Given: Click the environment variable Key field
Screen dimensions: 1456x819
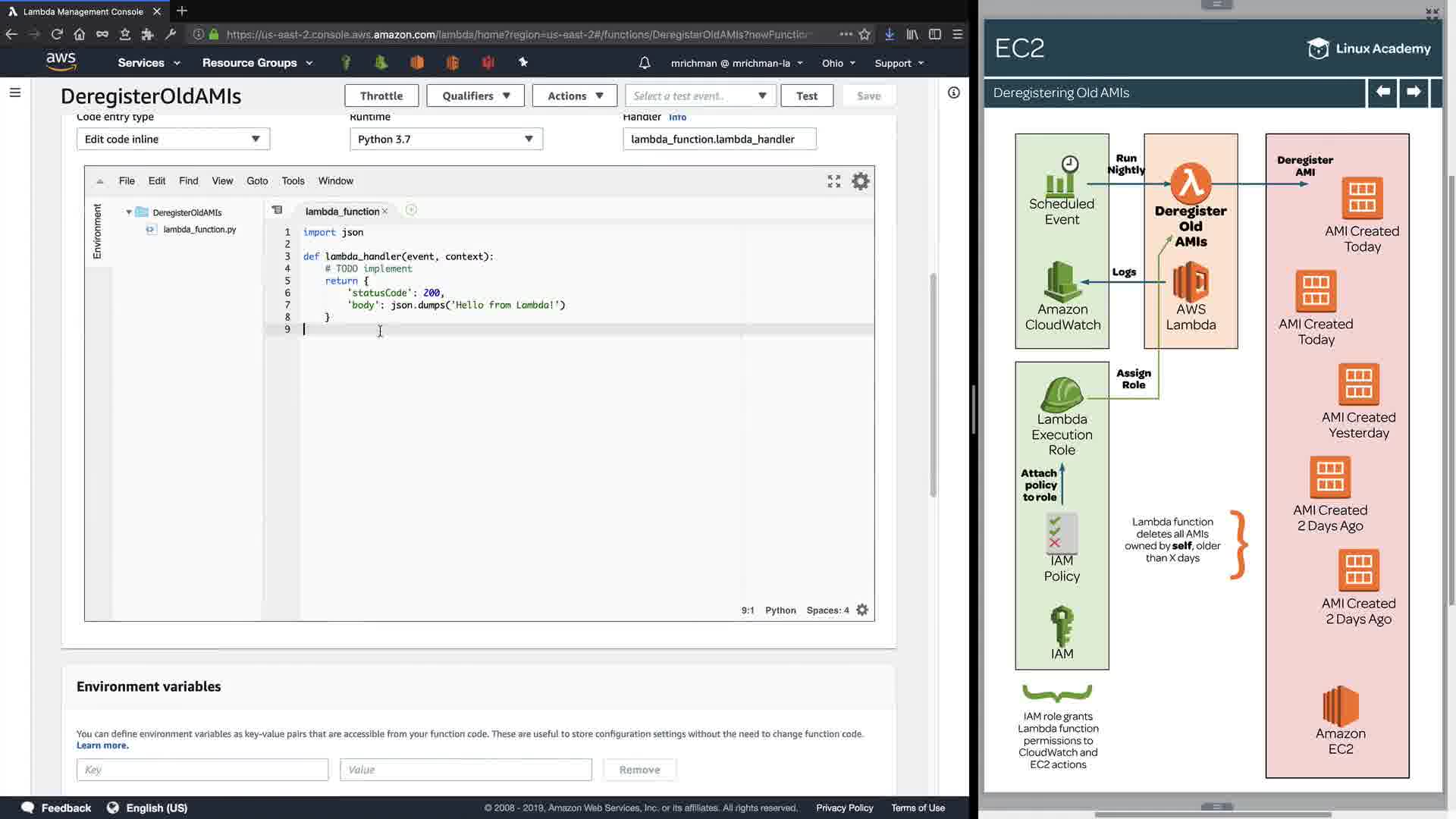Looking at the screenshot, I should point(202,770).
